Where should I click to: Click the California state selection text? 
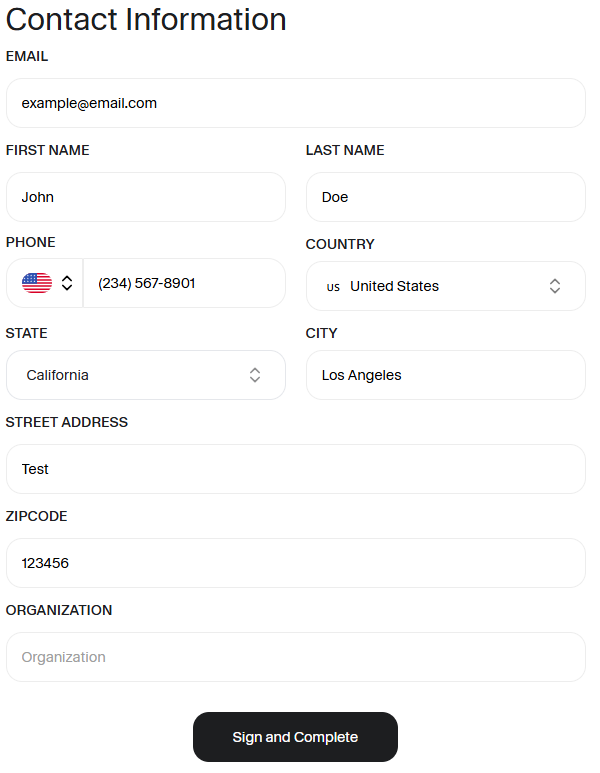click(57, 375)
